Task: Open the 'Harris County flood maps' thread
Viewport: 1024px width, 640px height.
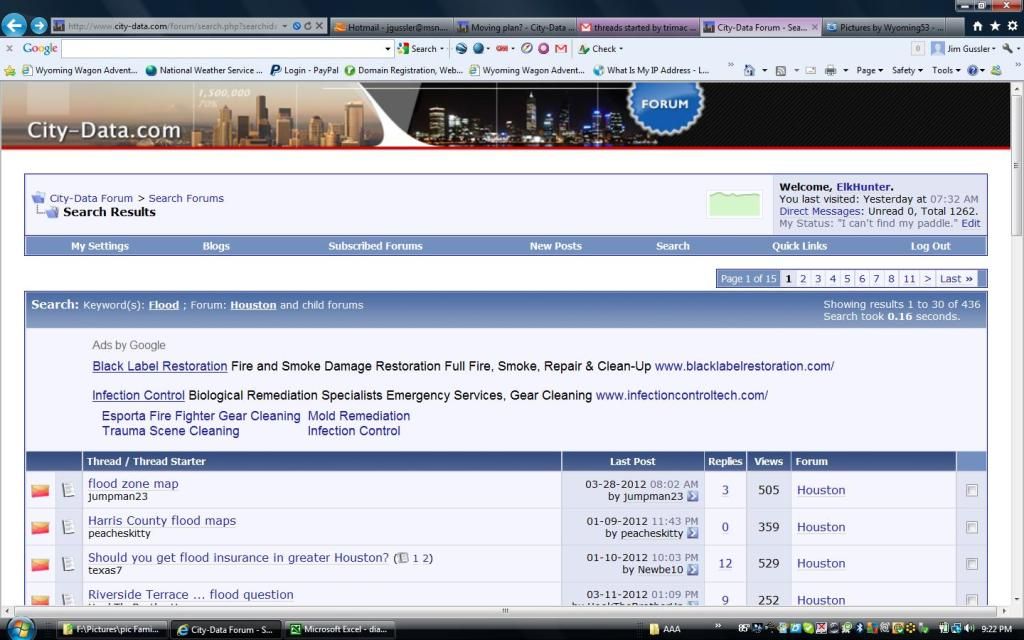Action: [162, 521]
